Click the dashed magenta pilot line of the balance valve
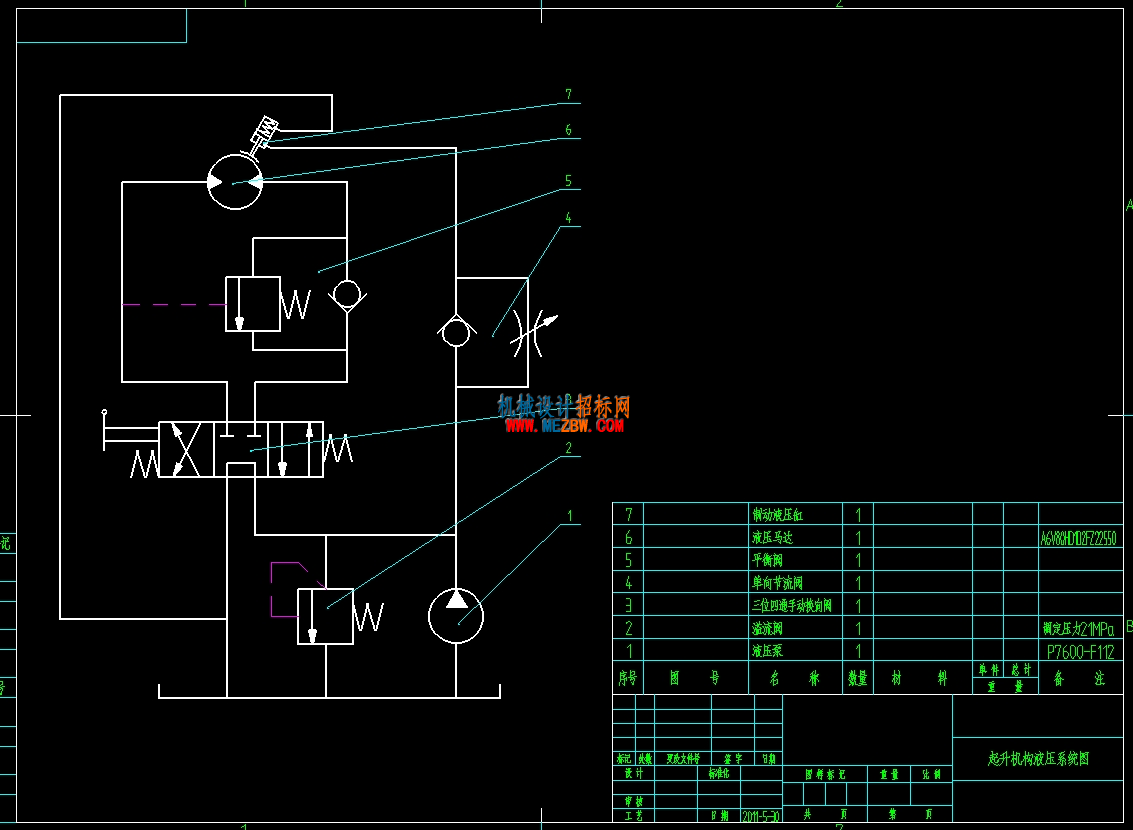Viewport: 1133px width, 830px height. point(174,305)
